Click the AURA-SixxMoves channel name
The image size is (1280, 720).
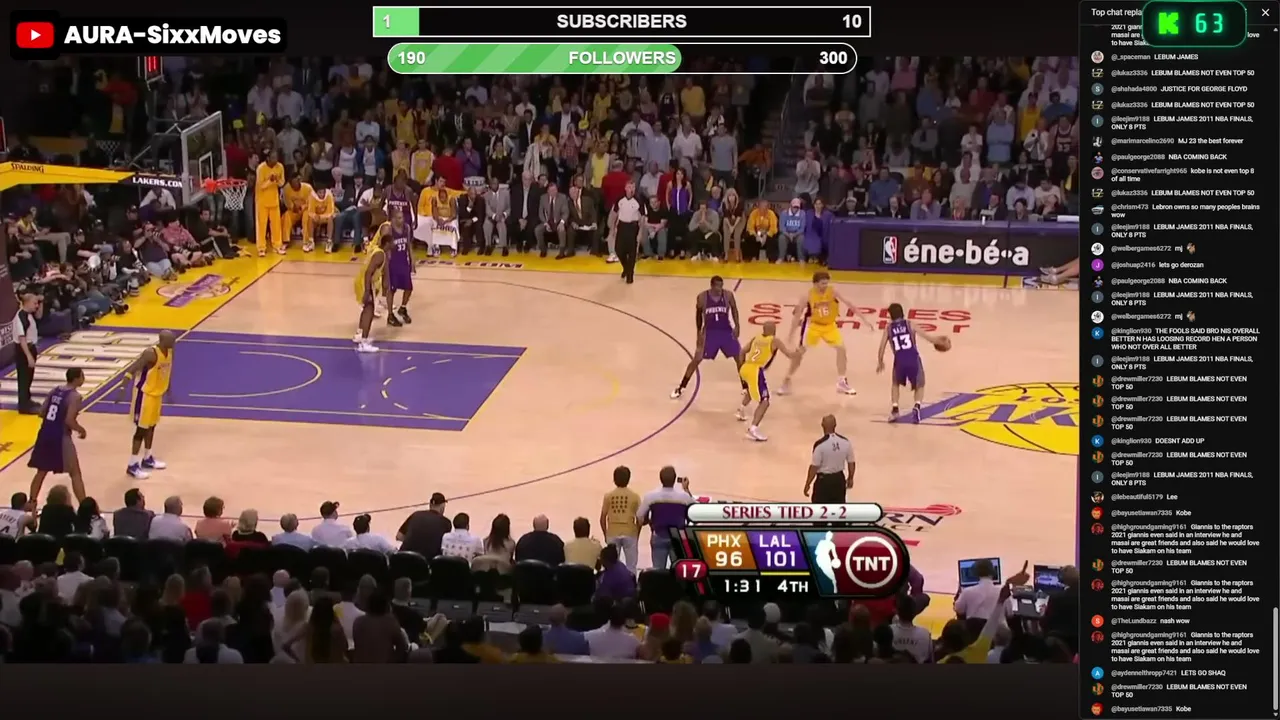(172, 36)
